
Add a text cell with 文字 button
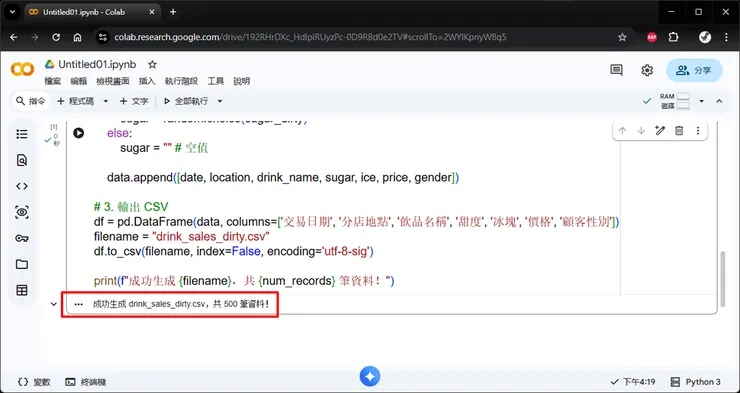pyautogui.click(x=134, y=101)
